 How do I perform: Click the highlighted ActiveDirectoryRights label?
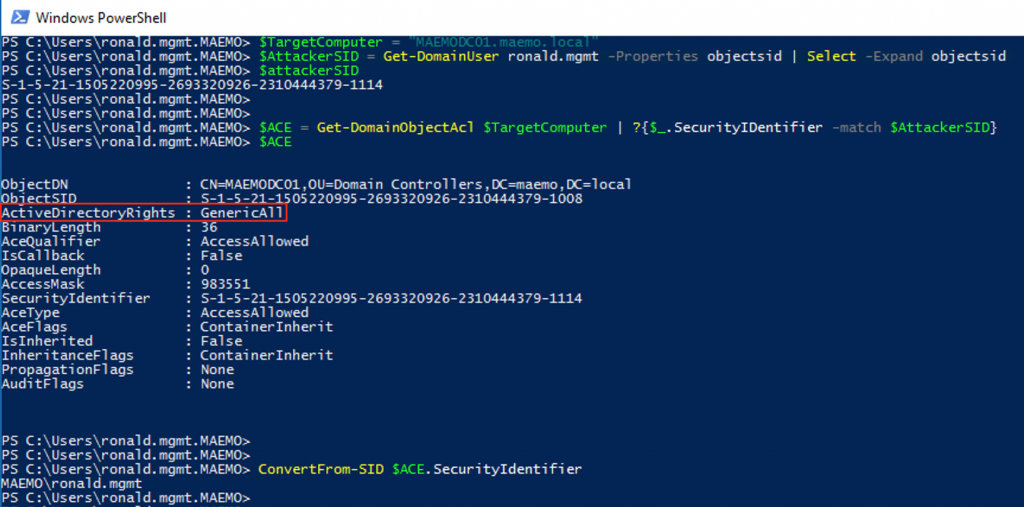(89, 213)
